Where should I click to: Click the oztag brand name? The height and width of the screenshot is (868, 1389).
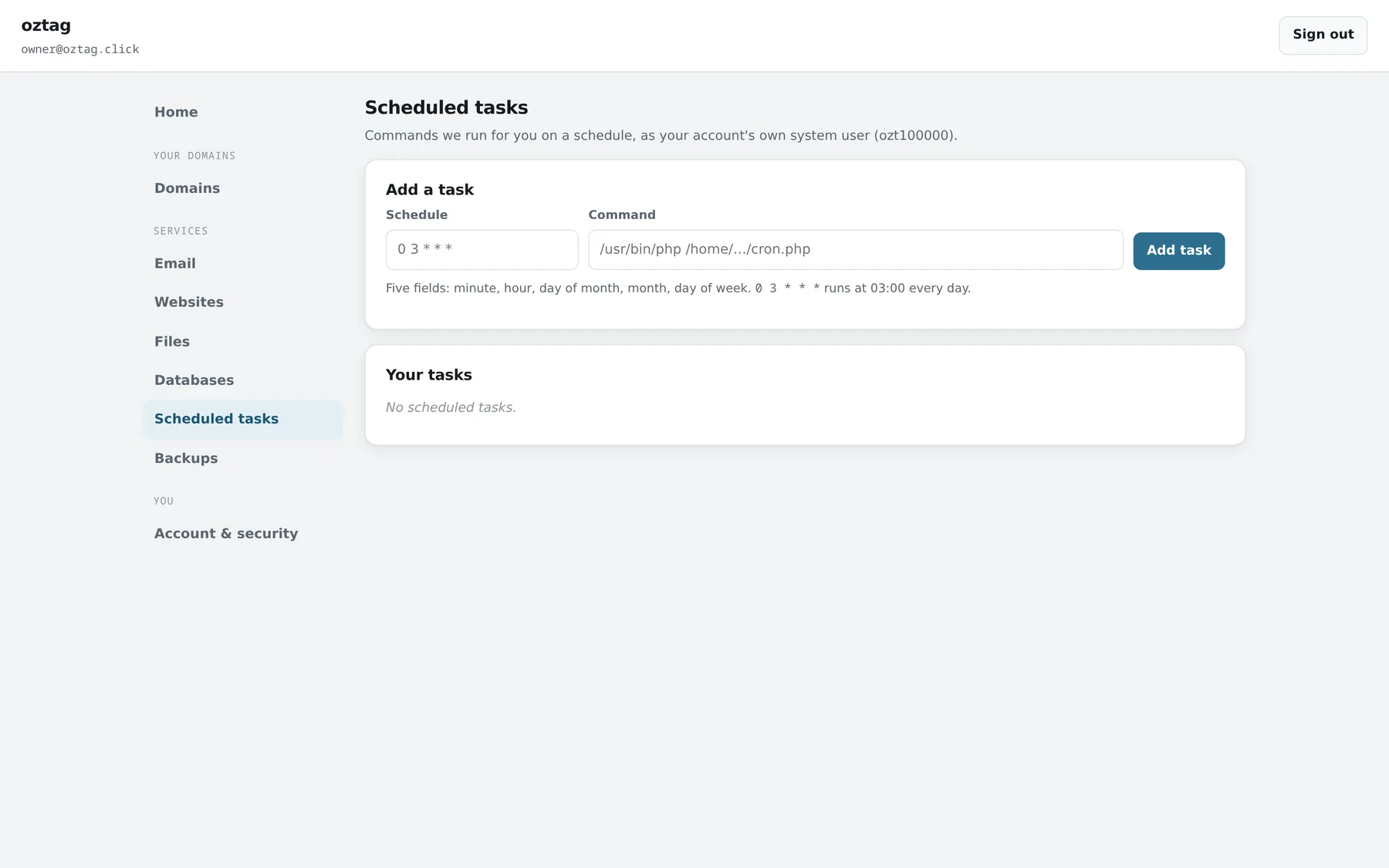[46, 25]
